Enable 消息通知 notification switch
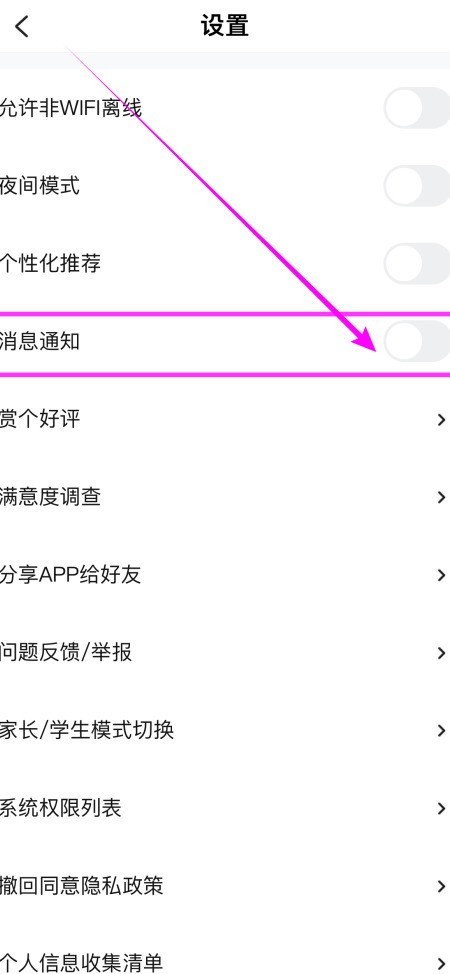 click(417, 341)
